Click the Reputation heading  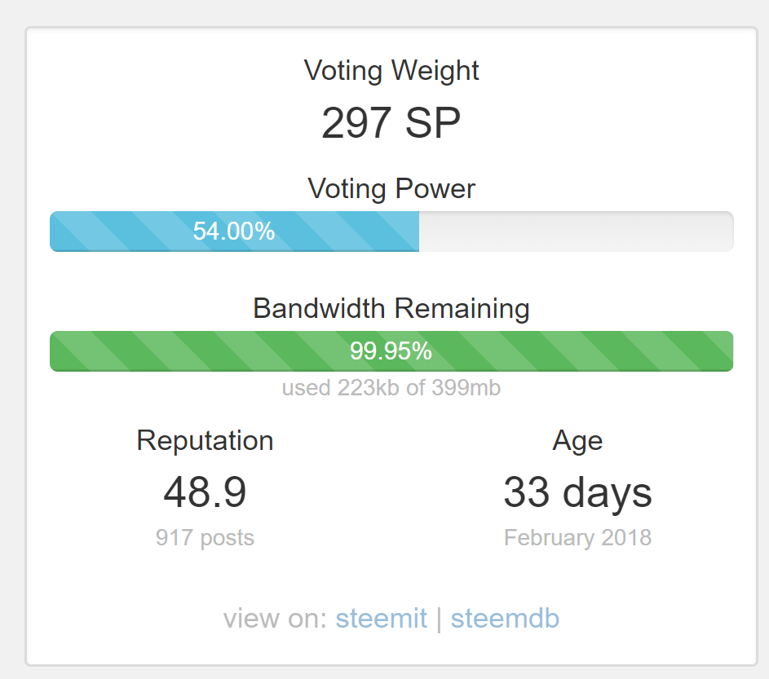205,440
